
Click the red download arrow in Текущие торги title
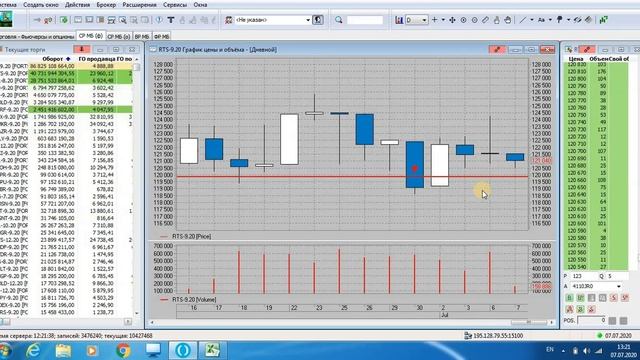[82, 49]
